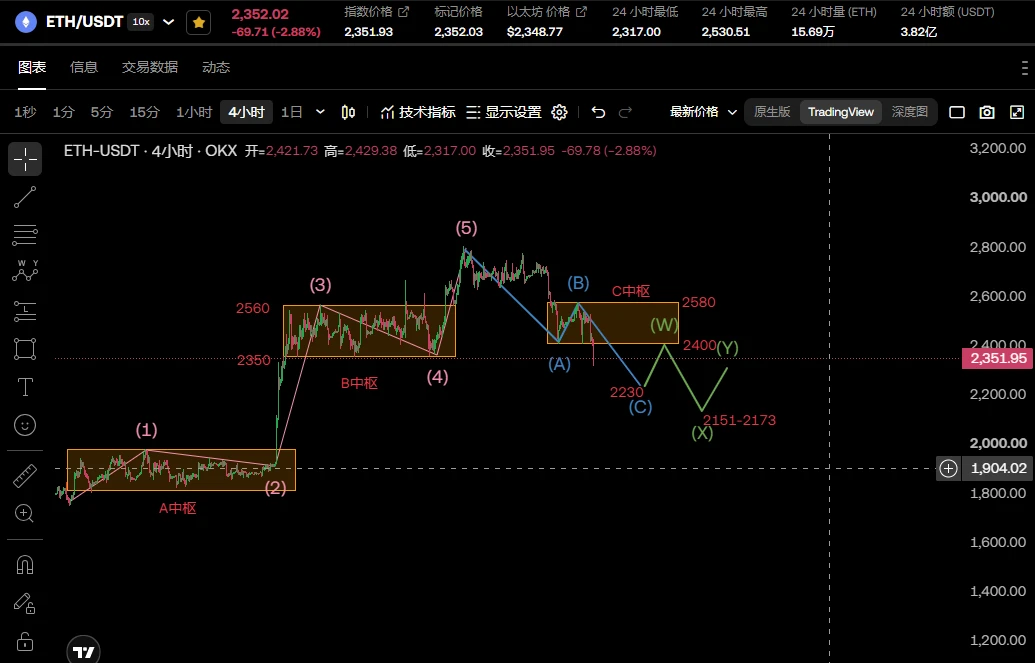Select the trend line drawing tool
The height and width of the screenshot is (663, 1035).
click(x=25, y=197)
